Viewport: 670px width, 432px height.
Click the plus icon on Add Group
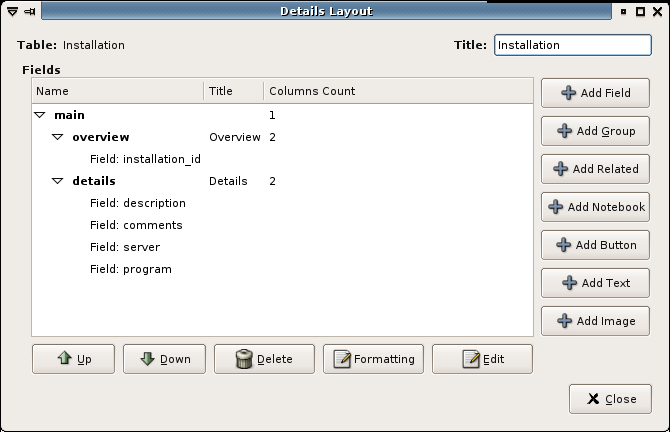565,131
